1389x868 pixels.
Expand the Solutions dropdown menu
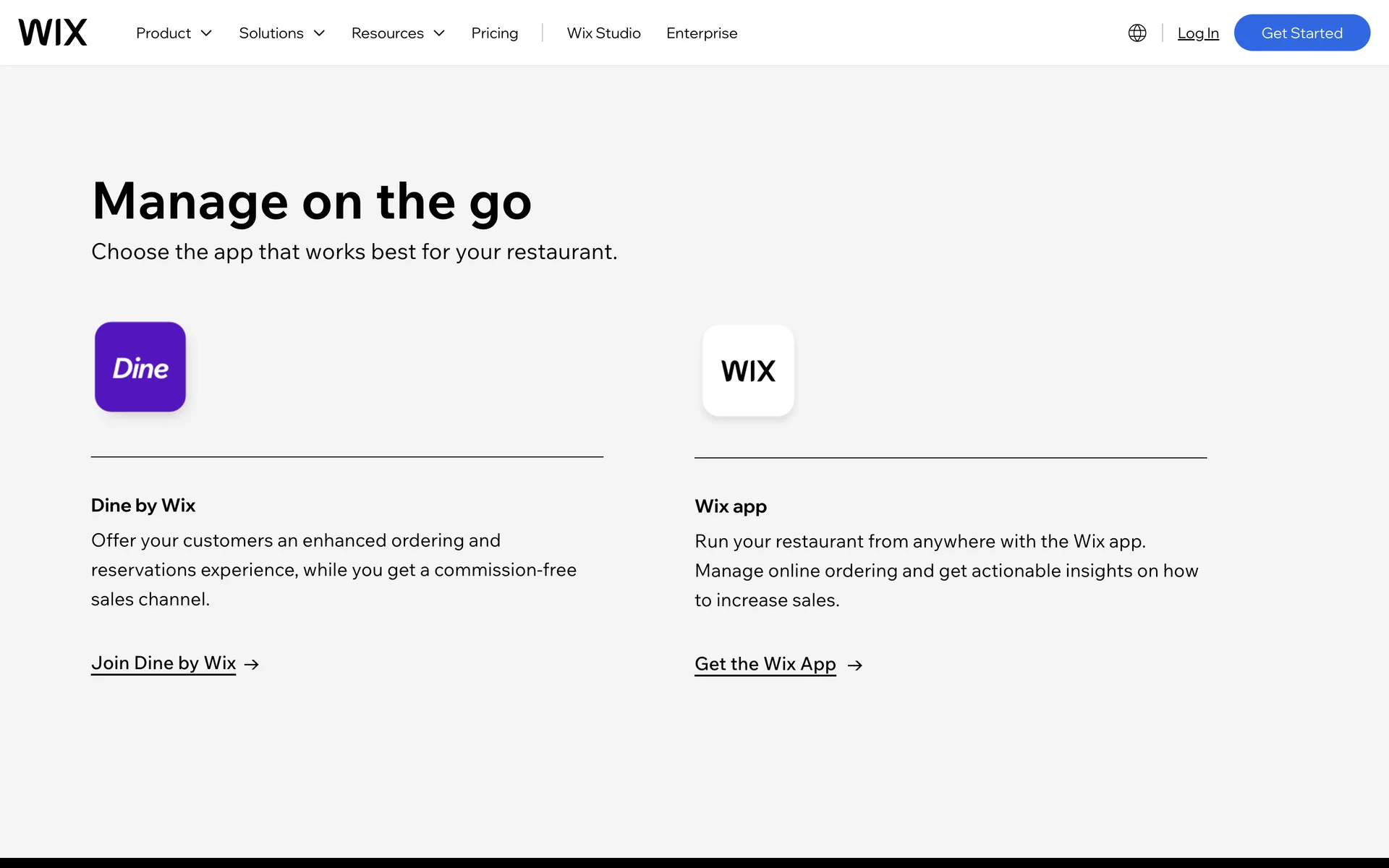click(x=281, y=33)
